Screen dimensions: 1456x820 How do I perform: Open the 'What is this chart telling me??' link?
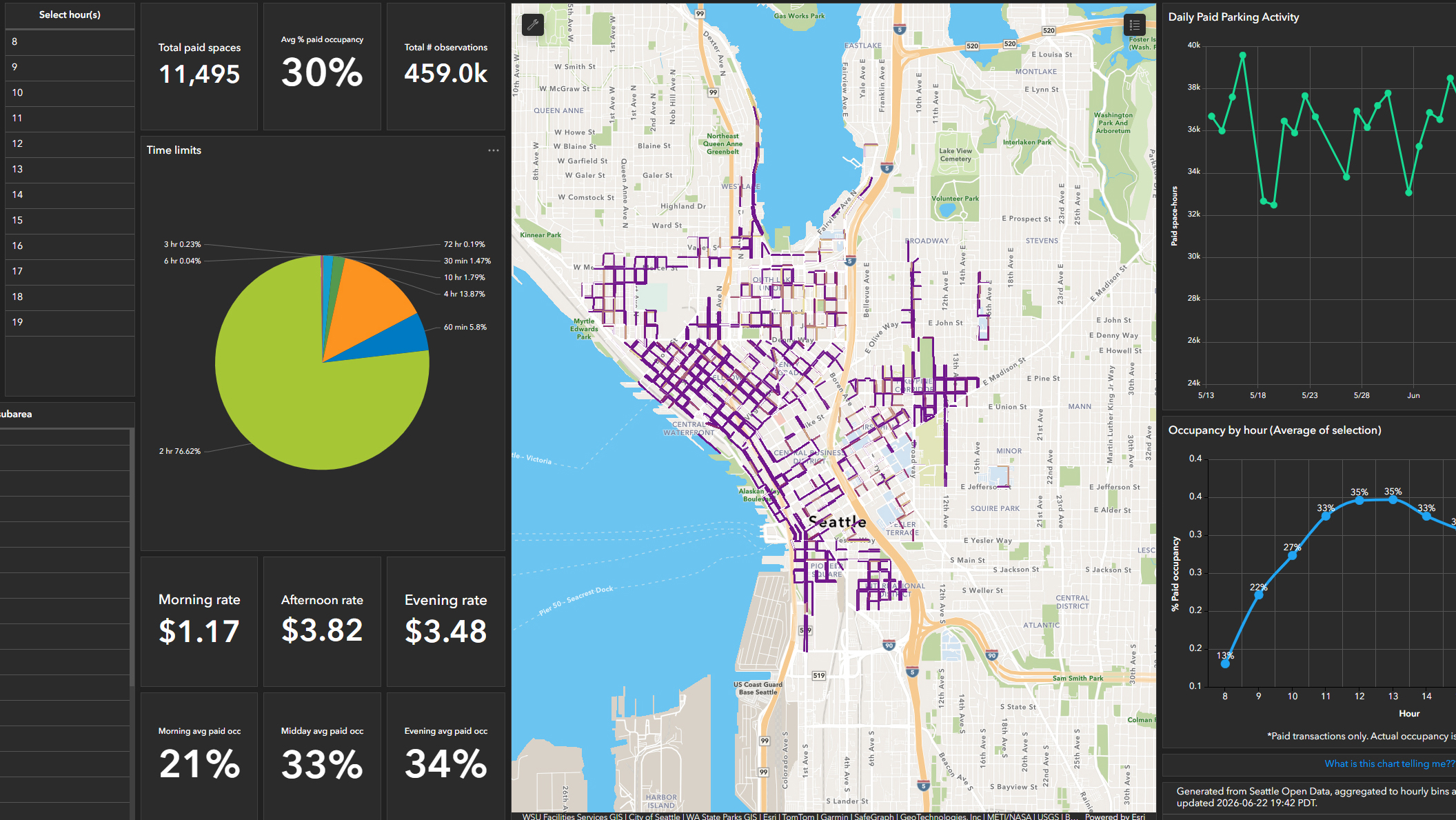click(1390, 763)
